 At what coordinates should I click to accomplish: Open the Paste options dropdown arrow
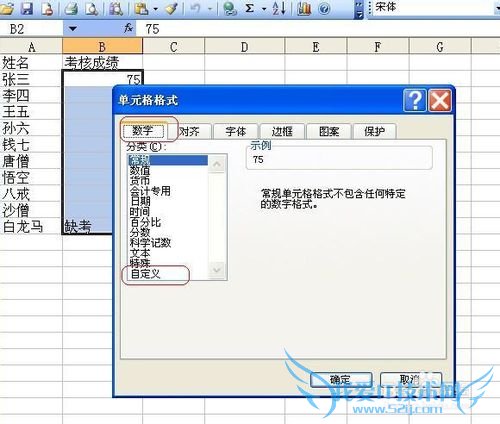tap(155, 9)
